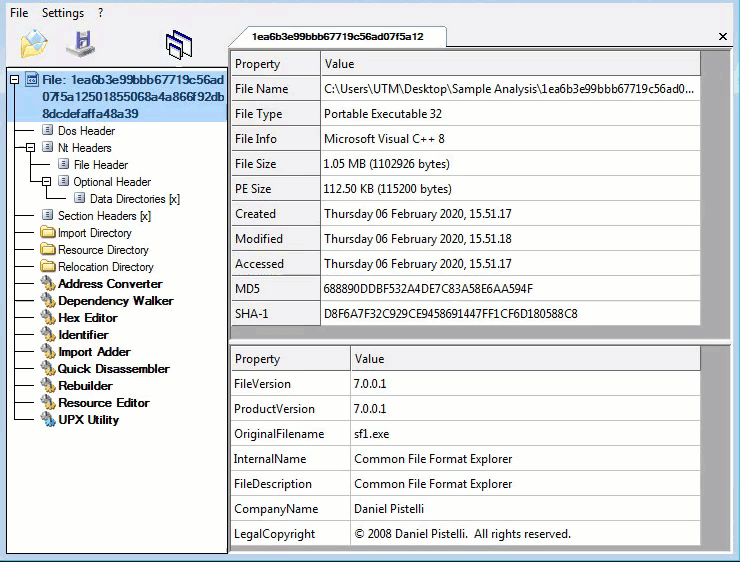Image resolution: width=740 pixels, height=562 pixels.
Task: Open the File menu
Action: coord(19,13)
